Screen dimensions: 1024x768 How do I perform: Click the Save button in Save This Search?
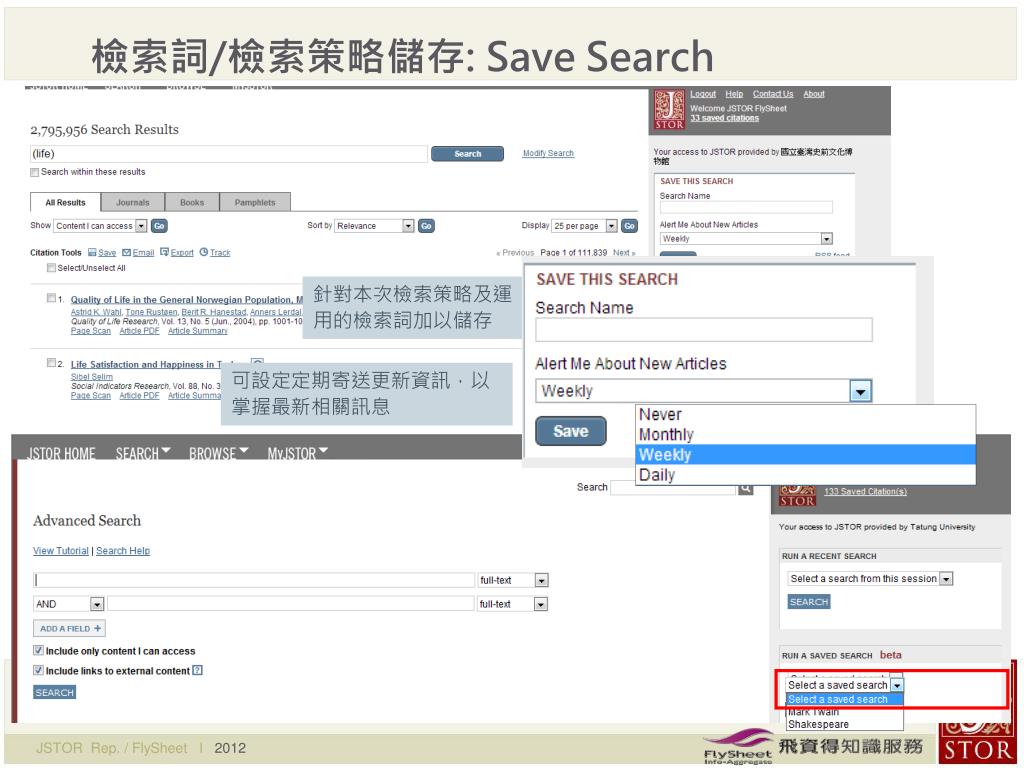pos(571,431)
